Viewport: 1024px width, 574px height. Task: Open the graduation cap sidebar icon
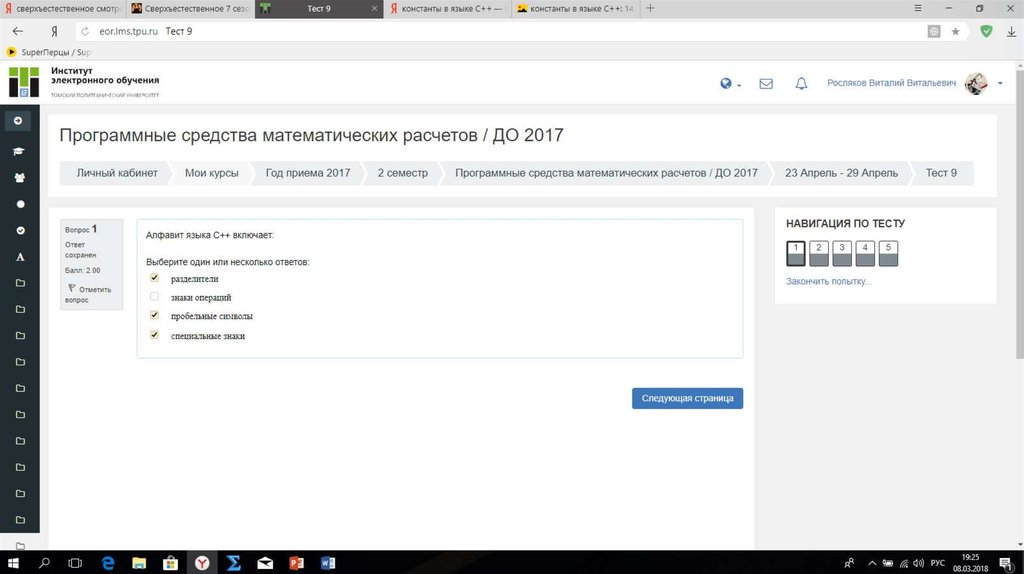tap(19, 151)
